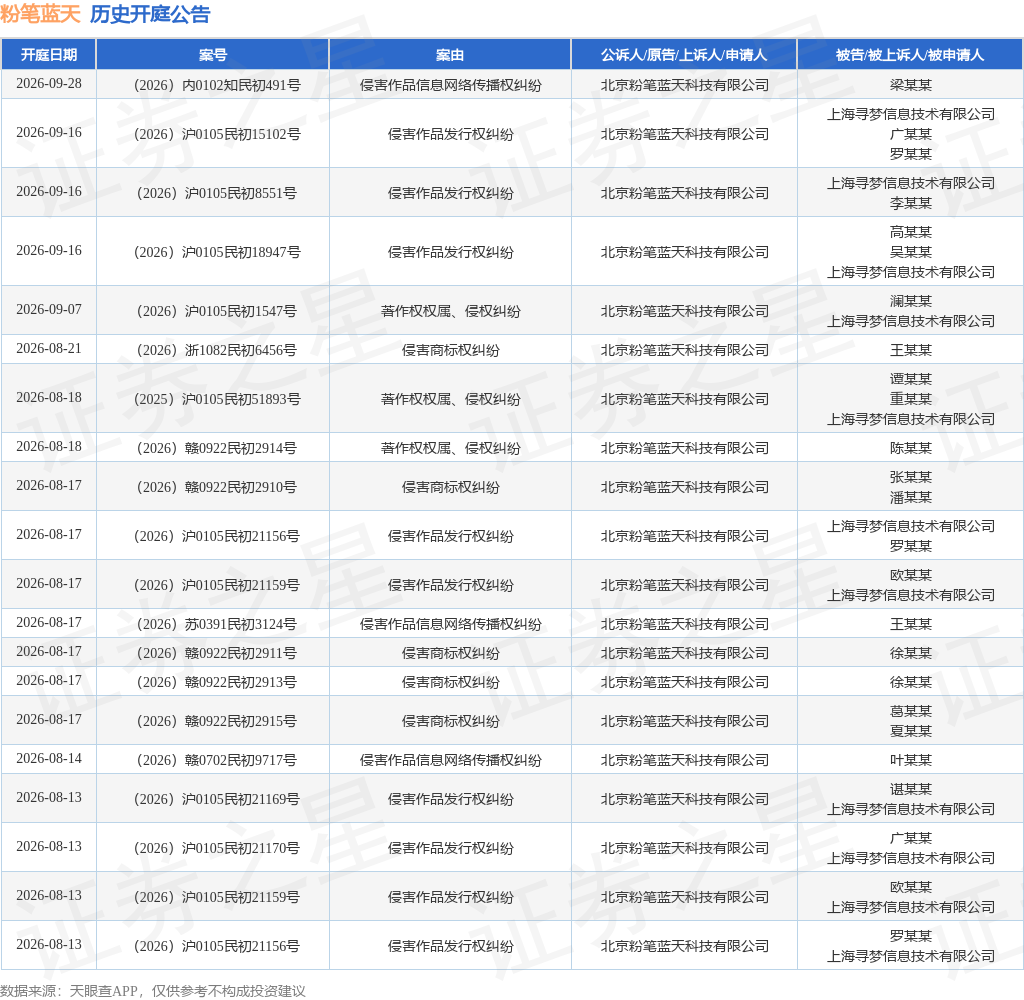Click the 案由 column header
This screenshot has width=1024, height=1000.
450,55
